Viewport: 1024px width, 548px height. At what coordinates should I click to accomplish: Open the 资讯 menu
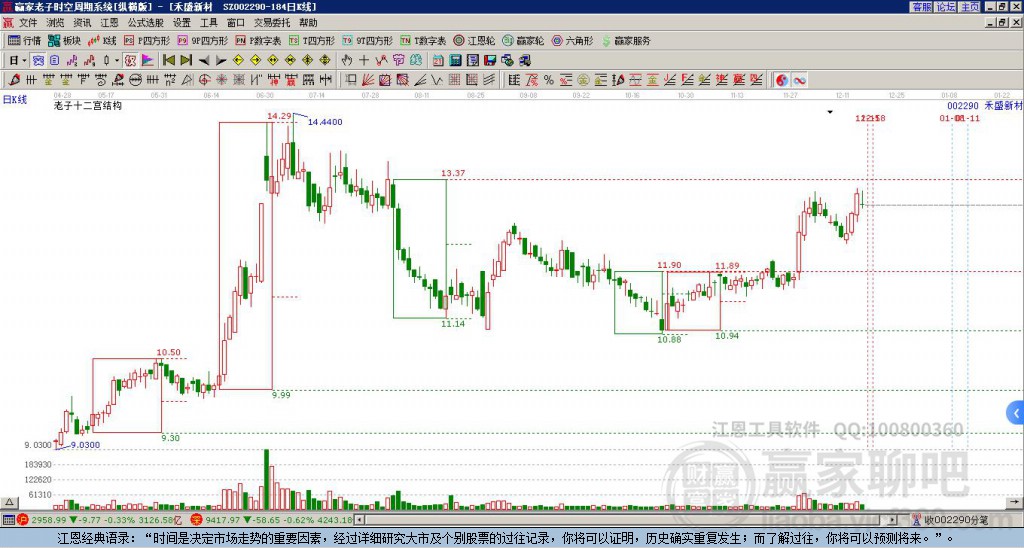coord(82,23)
